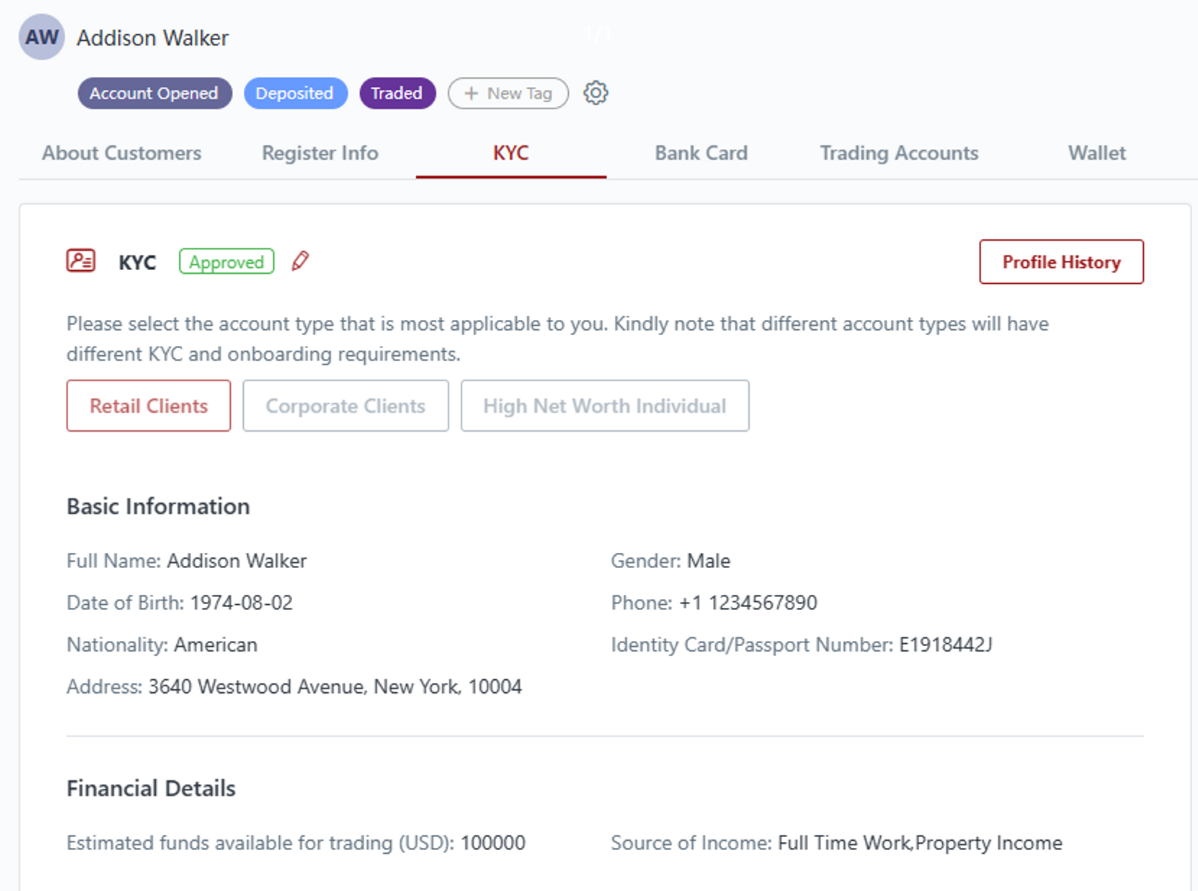Image resolution: width=1198 pixels, height=891 pixels.
Task: Select Corporate Clients account type
Action: click(x=345, y=406)
